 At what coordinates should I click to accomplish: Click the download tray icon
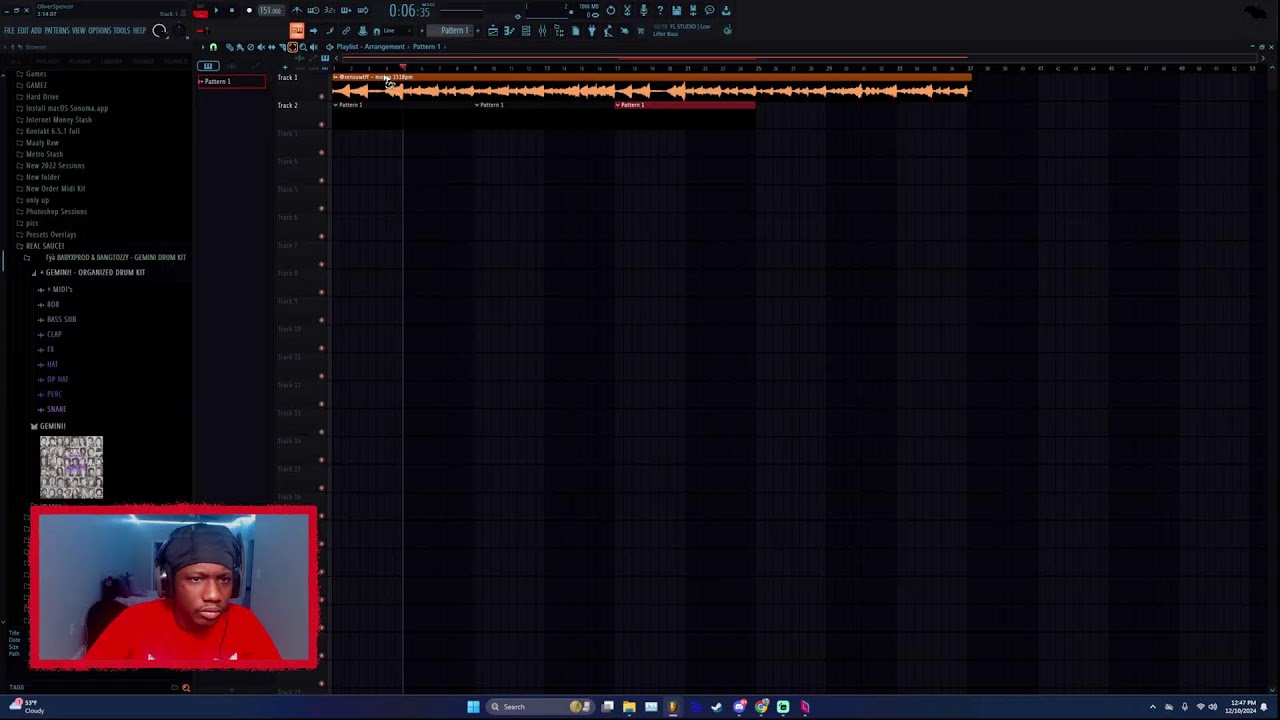726,10
